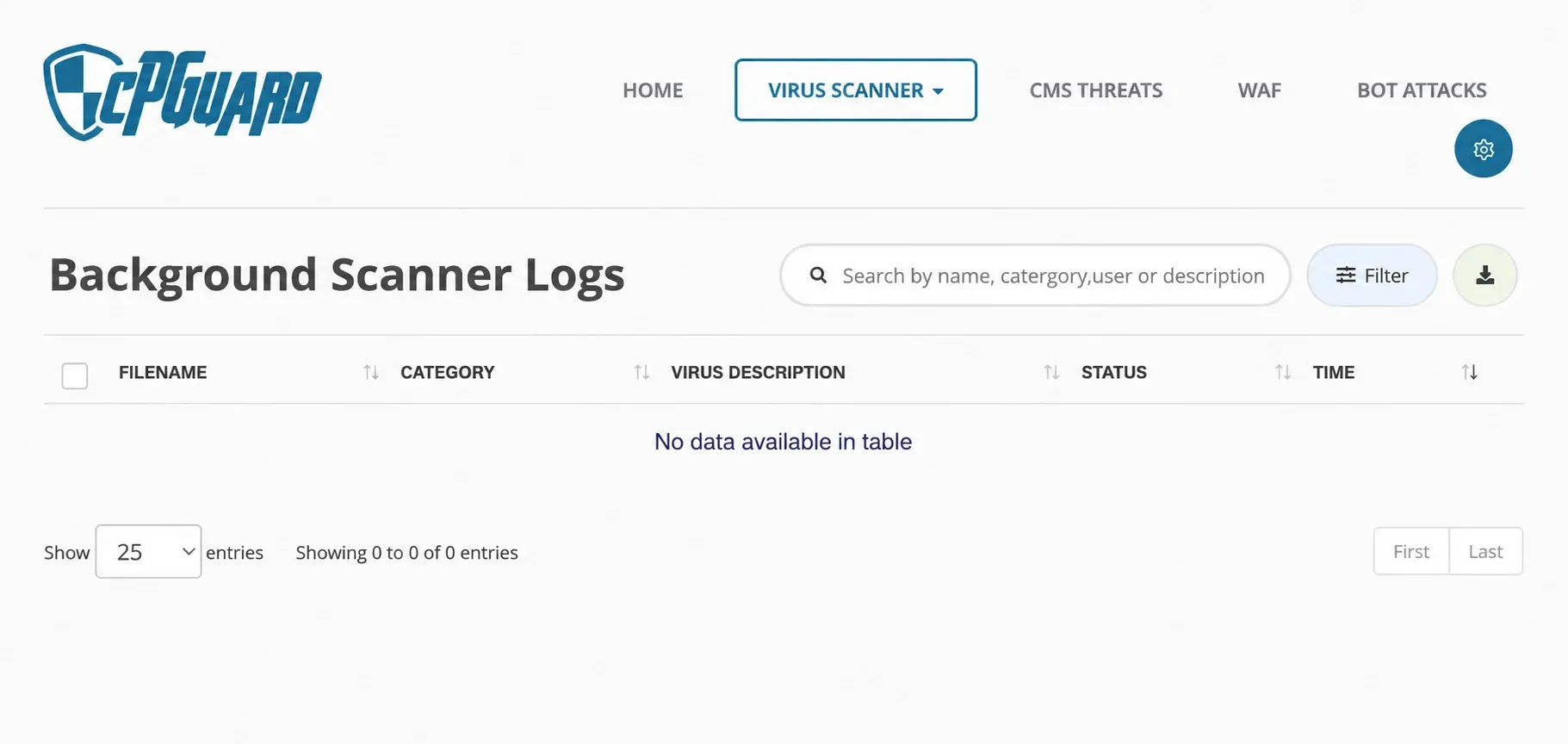
Task: Click the First pagination button
Action: click(x=1411, y=551)
